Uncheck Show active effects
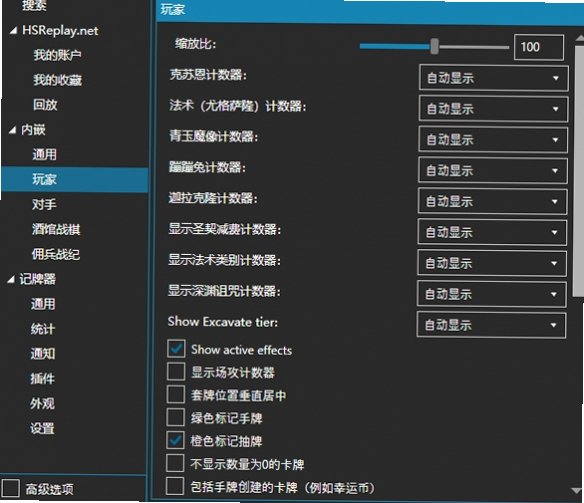Viewport: 584px width, 503px height. [176, 348]
